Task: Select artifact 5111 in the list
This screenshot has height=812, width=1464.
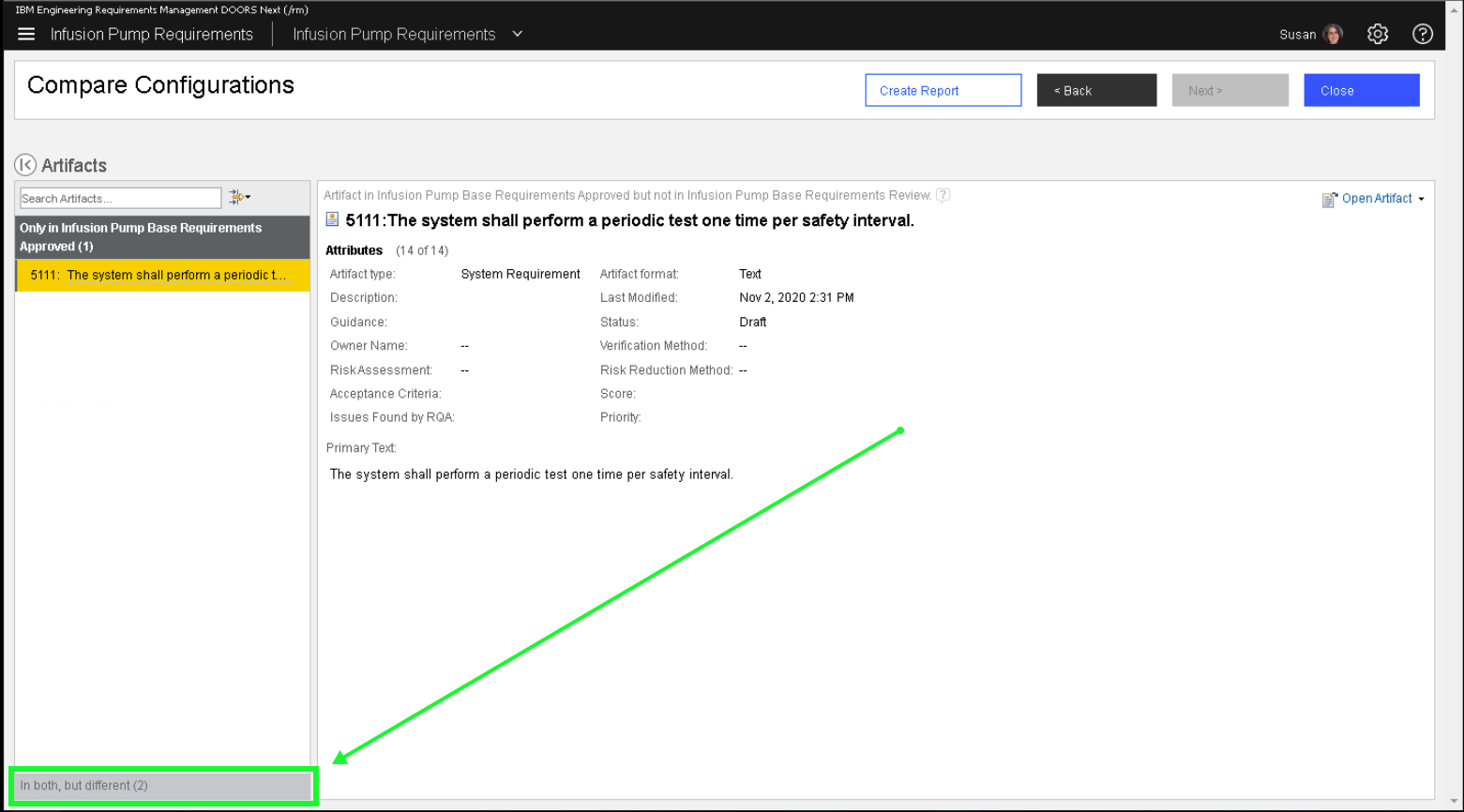Action: click(x=162, y=276)
